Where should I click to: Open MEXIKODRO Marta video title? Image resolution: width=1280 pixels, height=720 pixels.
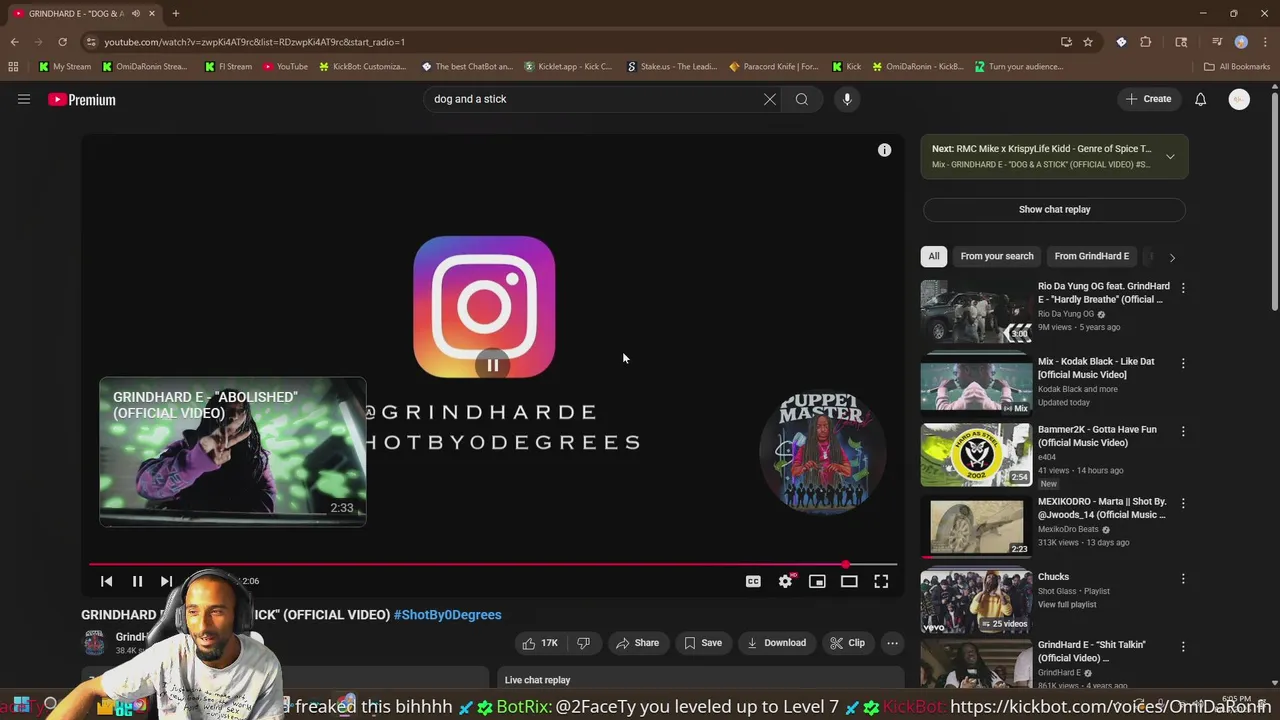pyautogui.click(x=1102, y=508)
